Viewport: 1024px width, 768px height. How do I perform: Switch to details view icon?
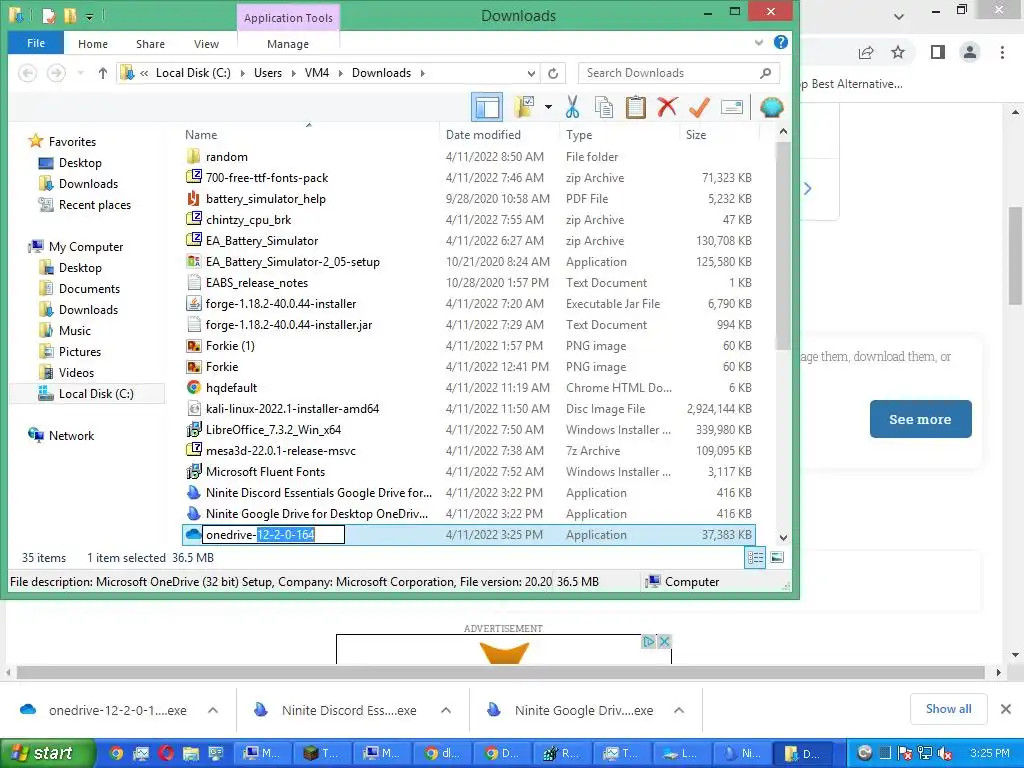[x=756, y=558]
